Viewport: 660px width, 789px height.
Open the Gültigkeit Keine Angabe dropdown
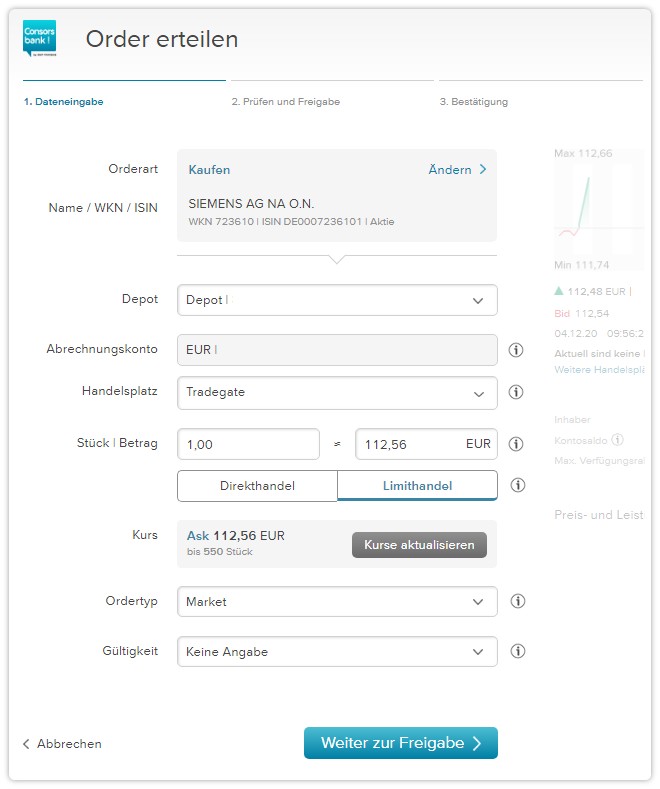[x=337, y=652]
